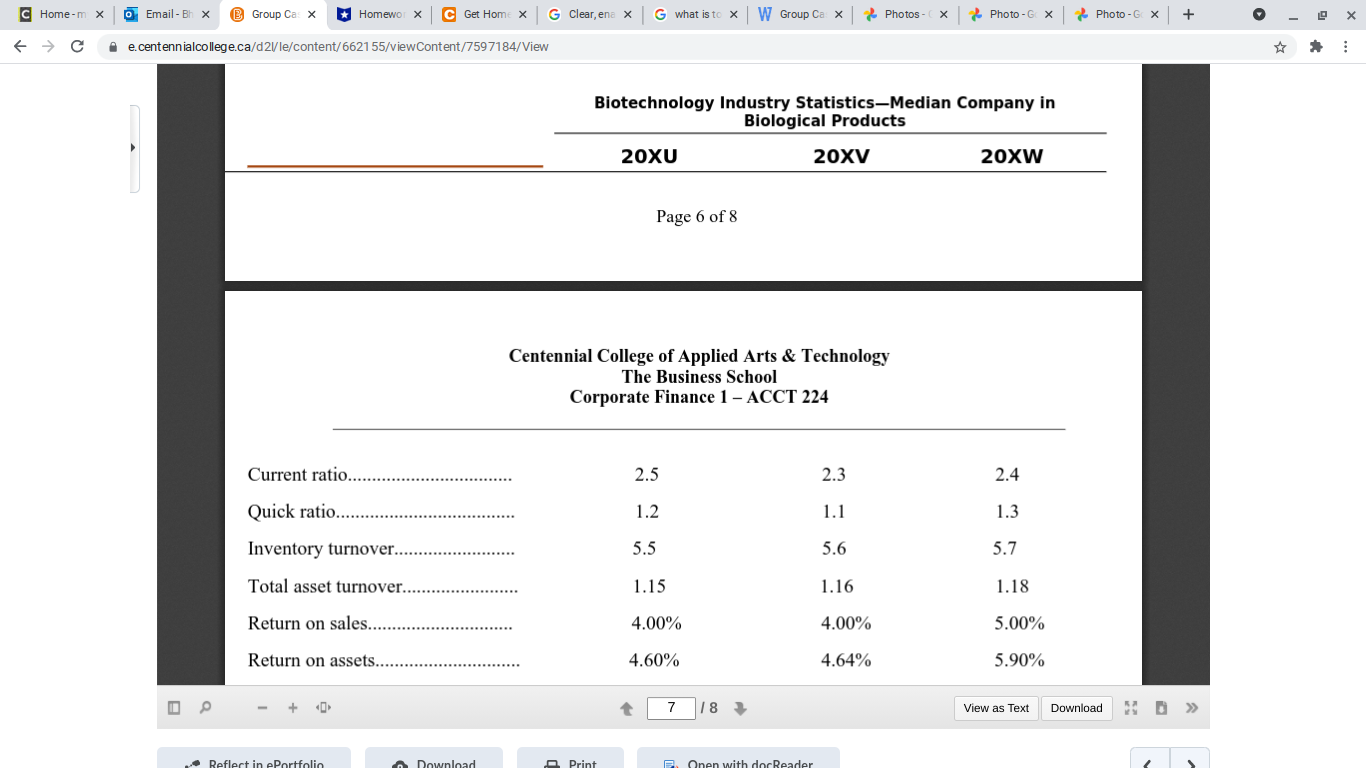This screenshot has height=768, width=1366.
Task: Close the Homework tab
Action: coord(417,15)
